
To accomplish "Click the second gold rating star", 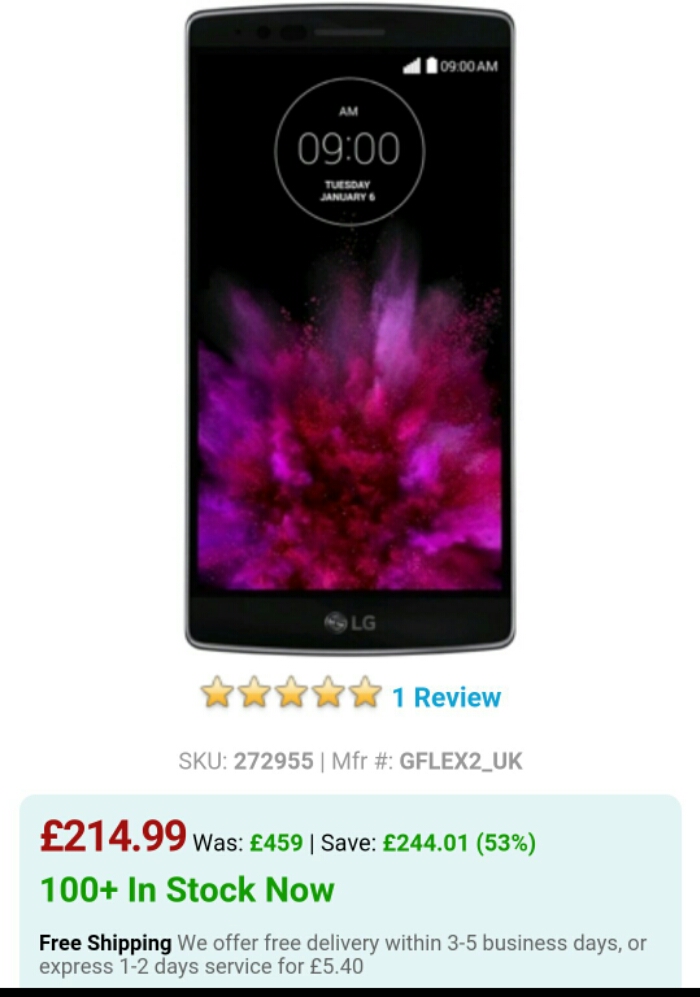I will click(x=254, y=692).
